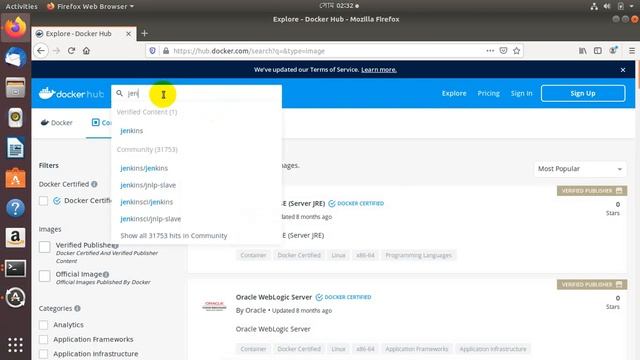Viewport: 640px width, 360px height.
Task: Open the Most Popular sort dropdown
Action: point(580,169)
